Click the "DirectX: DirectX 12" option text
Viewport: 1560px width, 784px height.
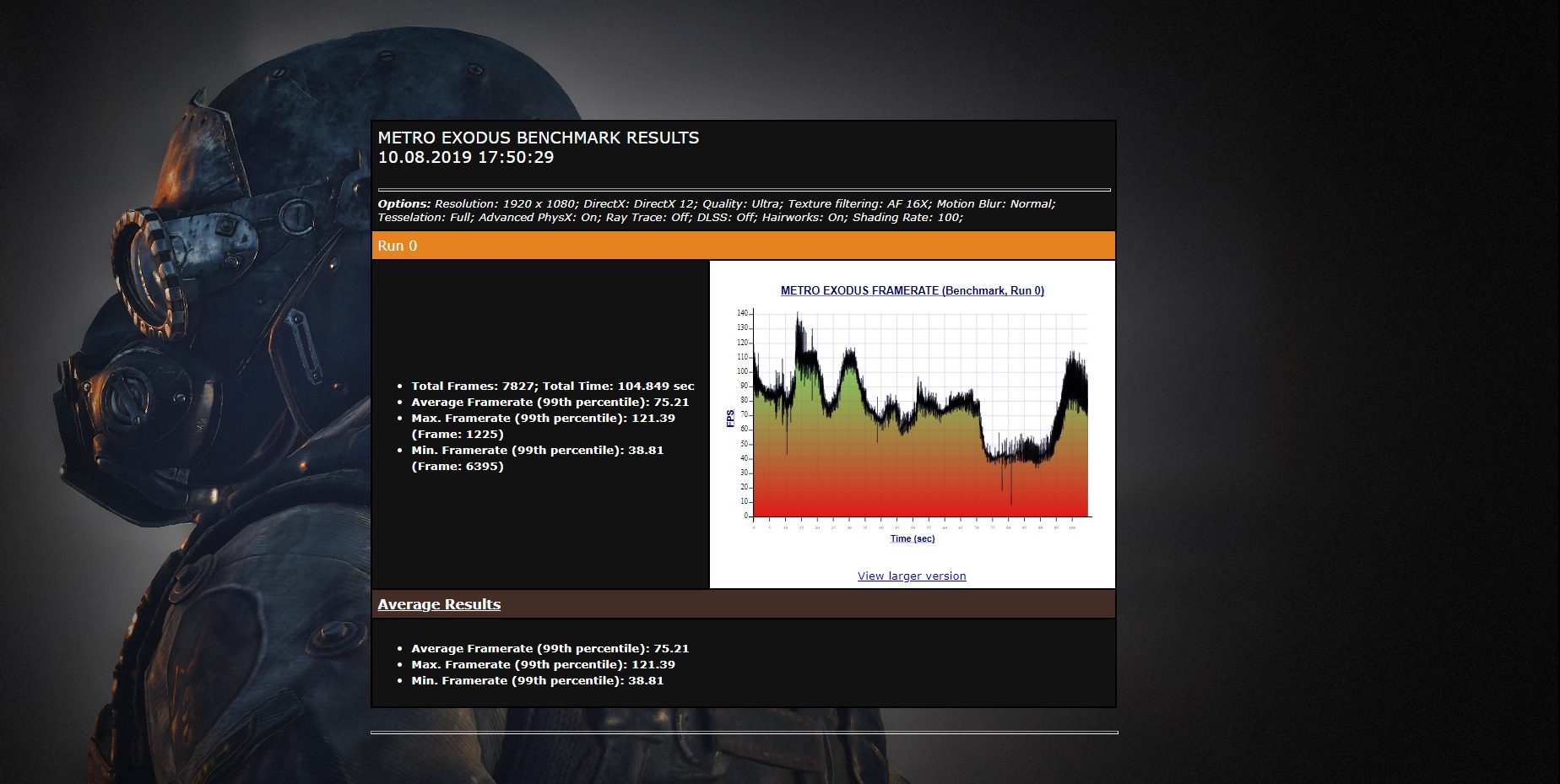637,204
